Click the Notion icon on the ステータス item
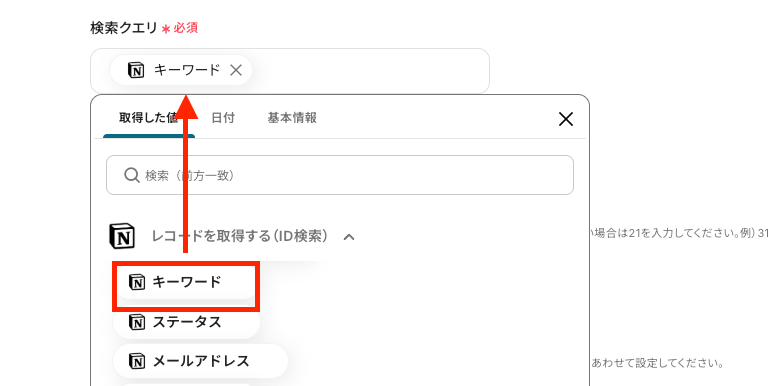The width and height of the screenshot is (778, 386). pyautogui.click(x=136, y=322)
